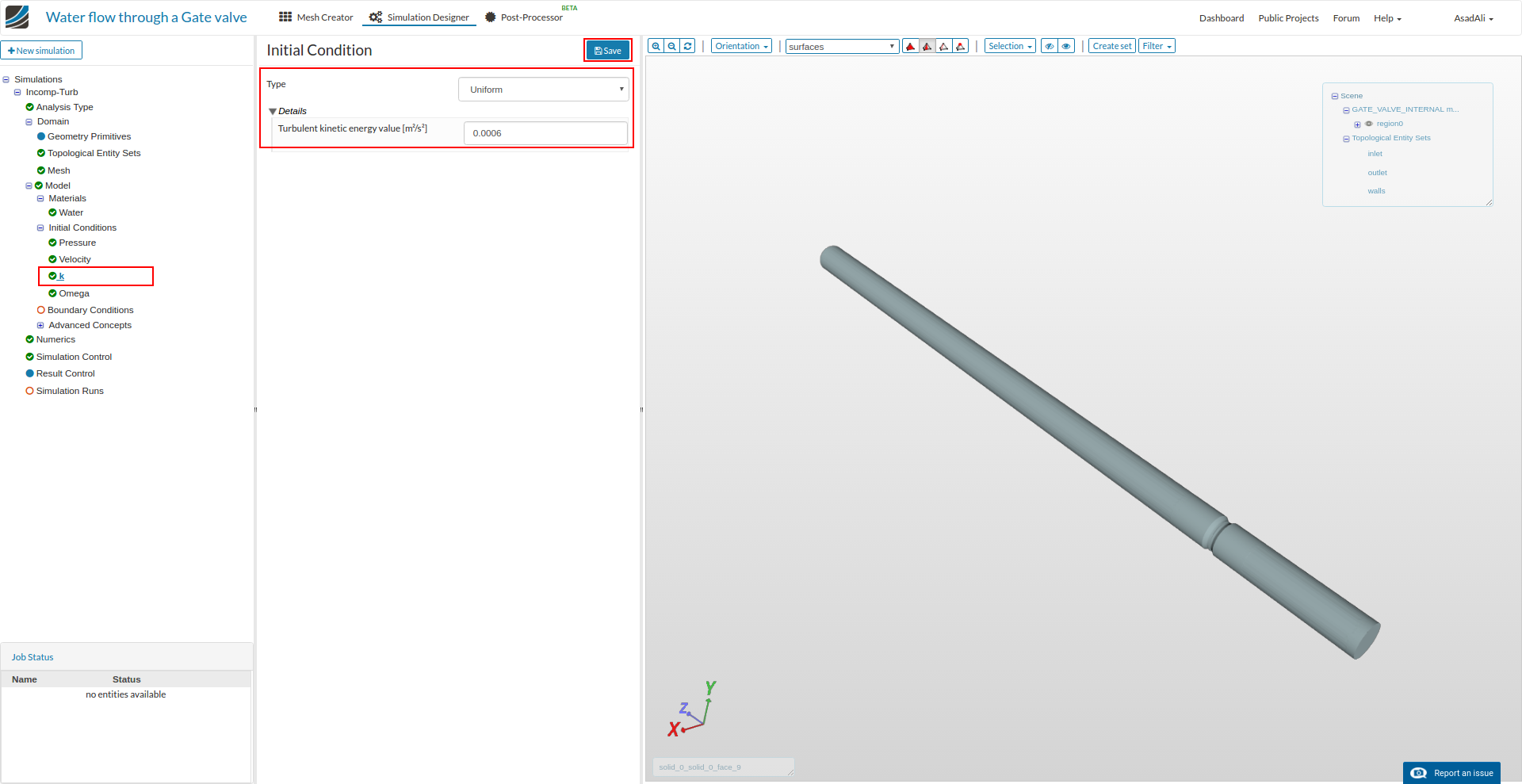Collapse the Domain tree node
This screenshot has width=1522, height=784.
[29, 122]
